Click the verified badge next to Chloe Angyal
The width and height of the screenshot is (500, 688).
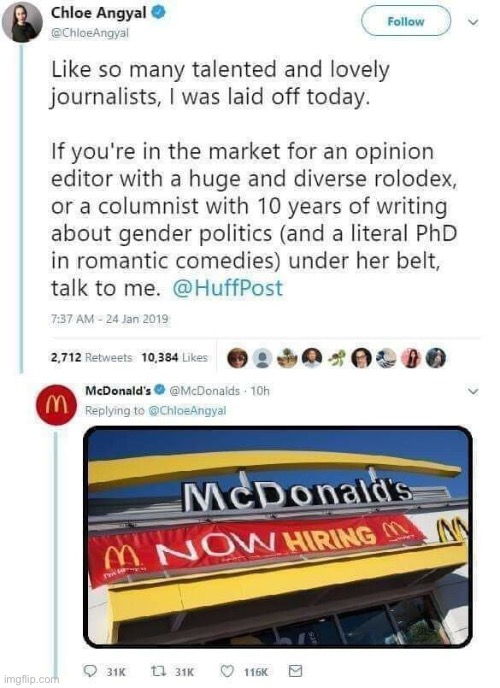pyautogui.click(x=158, y=13)
